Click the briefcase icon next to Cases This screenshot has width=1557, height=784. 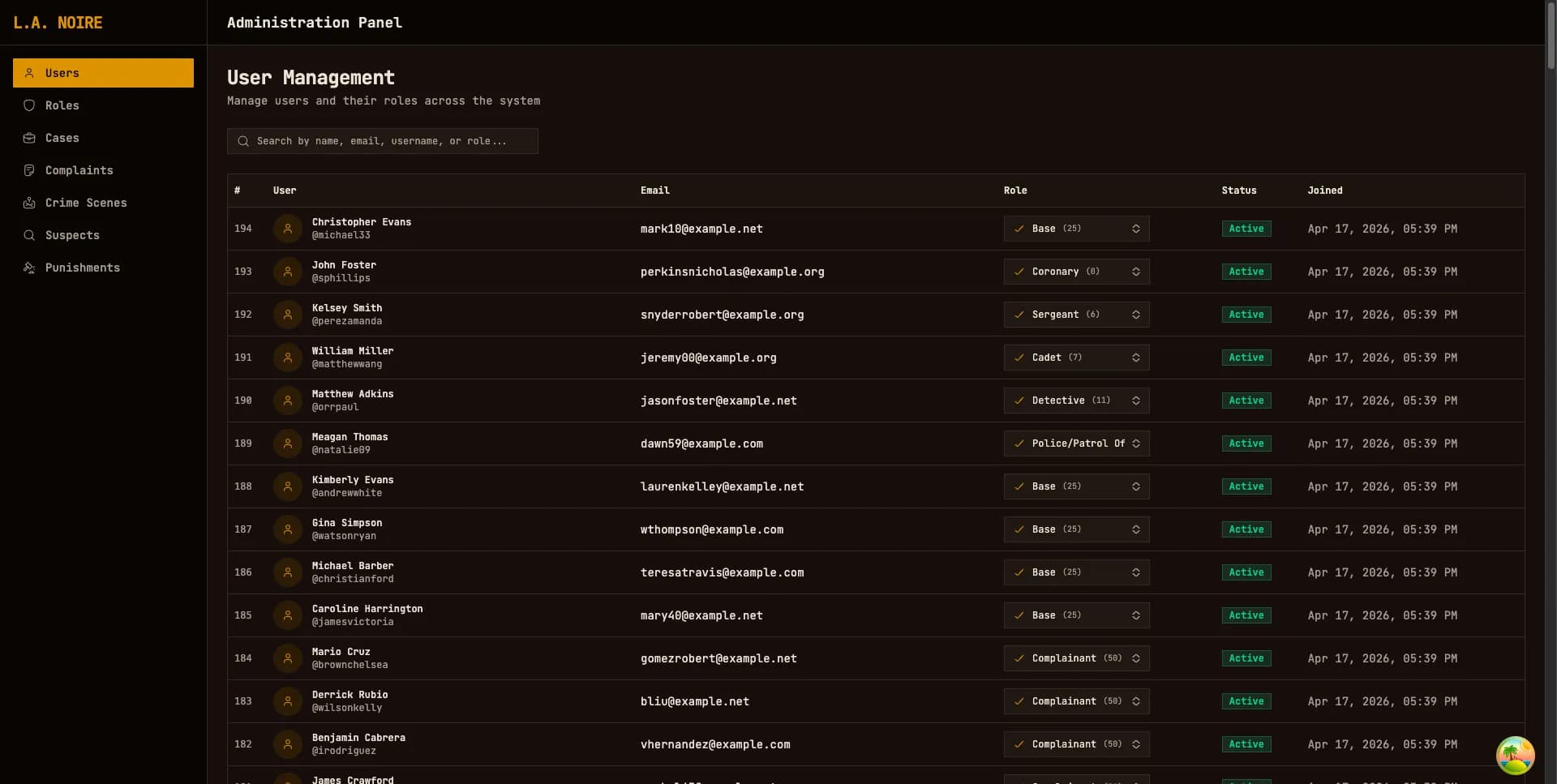pyautogui.click(x=29, y=138)
